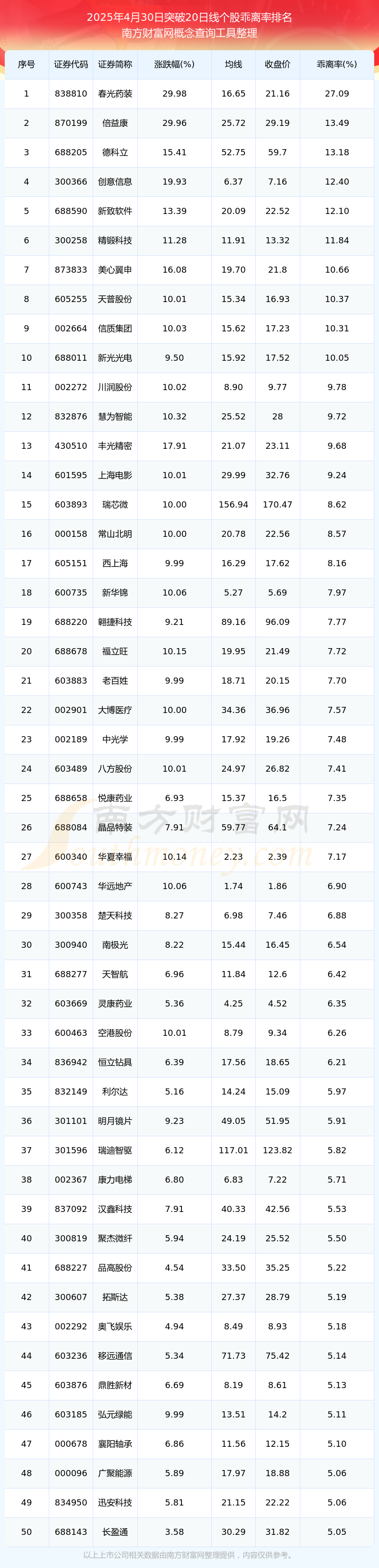This screenshot has height=1568, width=379.
Task: Click stock code 688084
Action: pyautogui.click(x=71, y=828)
